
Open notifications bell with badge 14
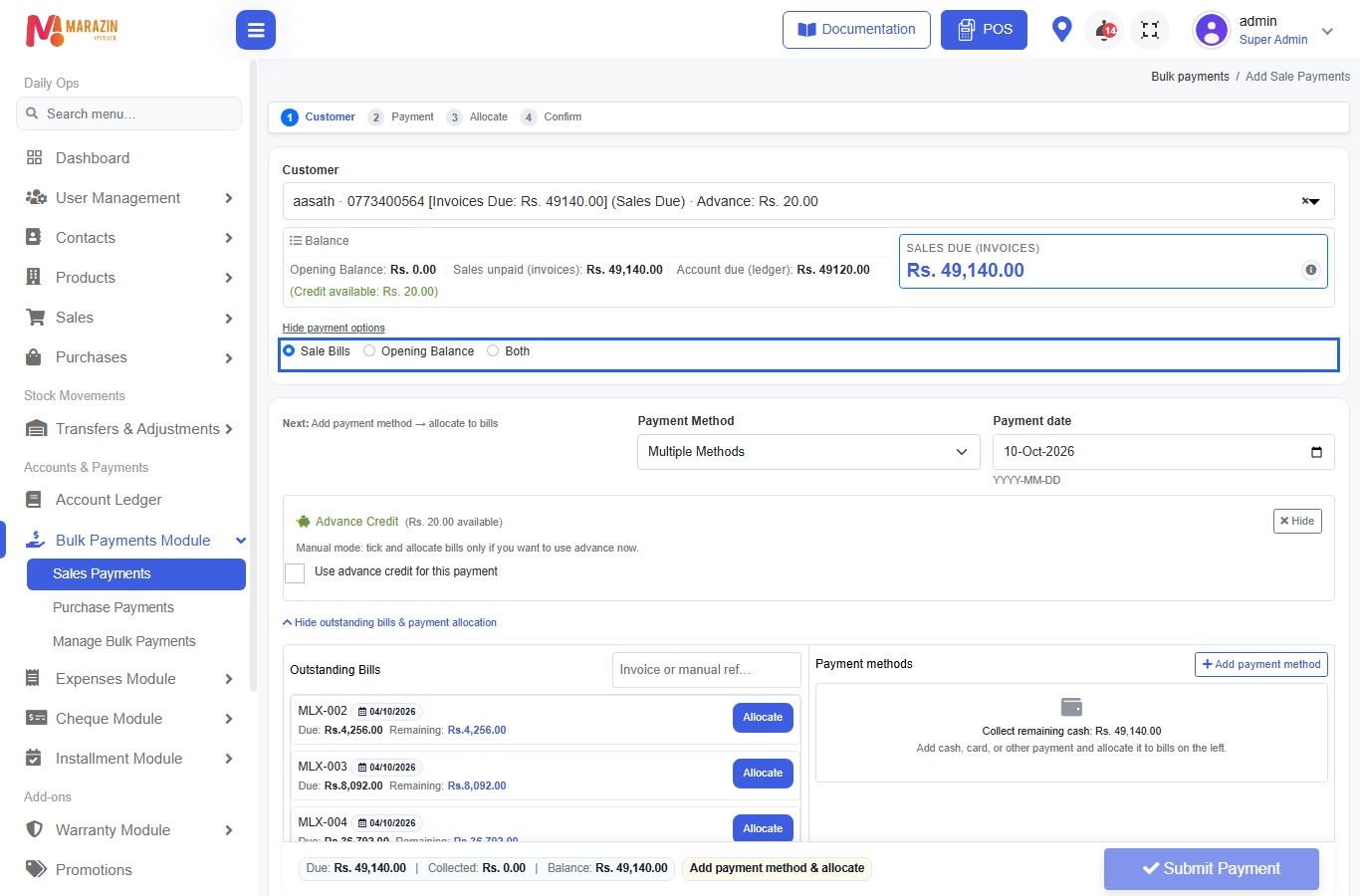pyautogui.click(x=1105, y=30)
